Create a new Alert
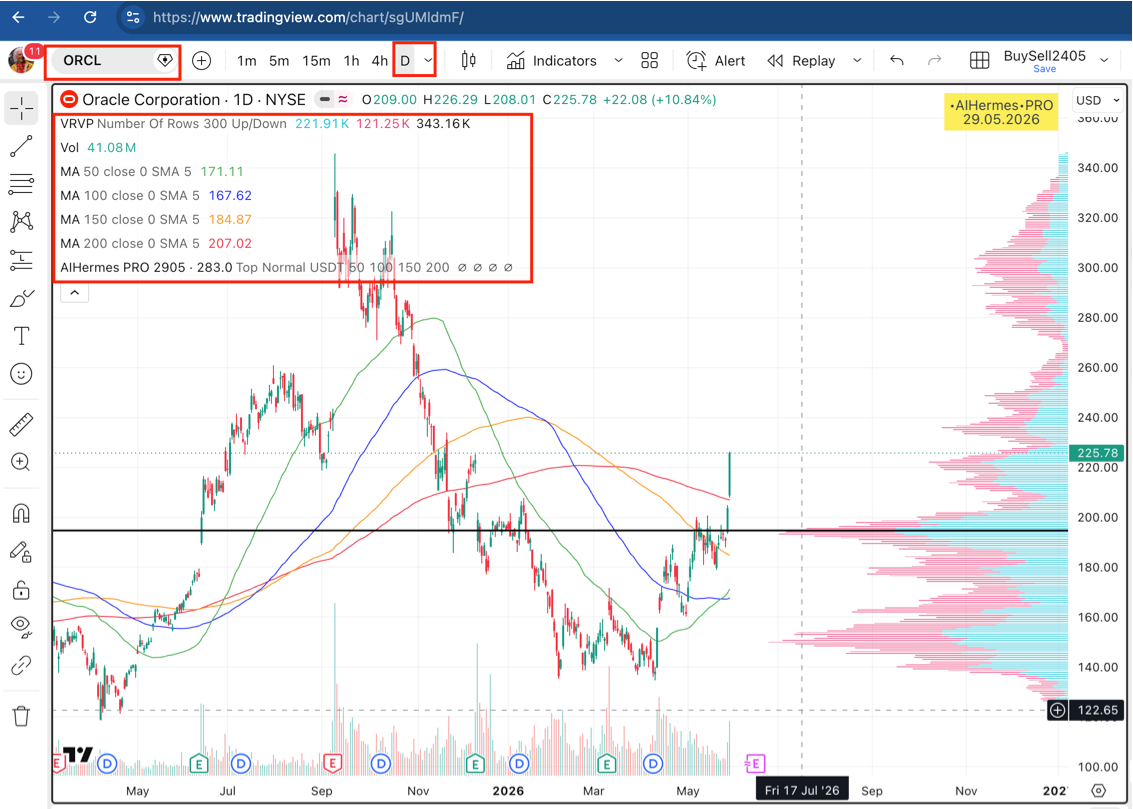 click(x=715, y=61)
